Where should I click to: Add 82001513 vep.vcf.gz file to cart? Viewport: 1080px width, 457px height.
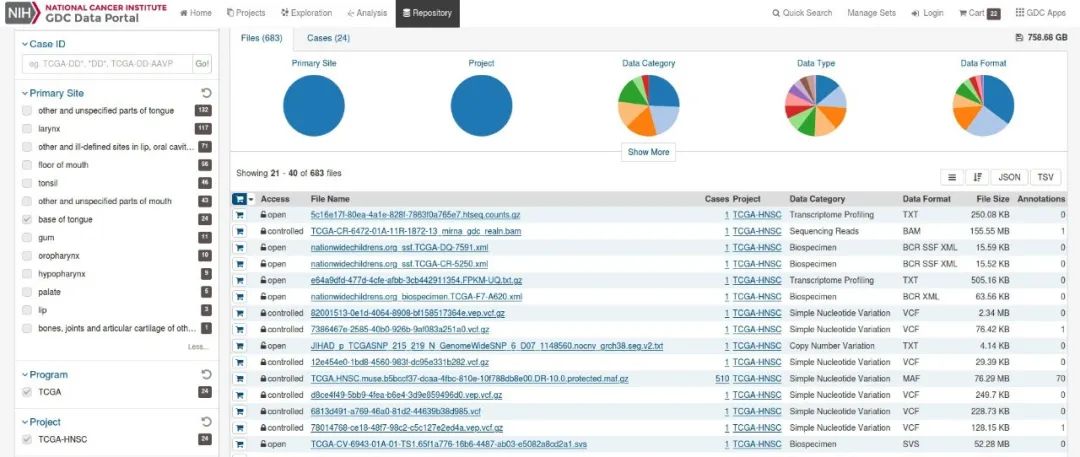click(240, 313)
